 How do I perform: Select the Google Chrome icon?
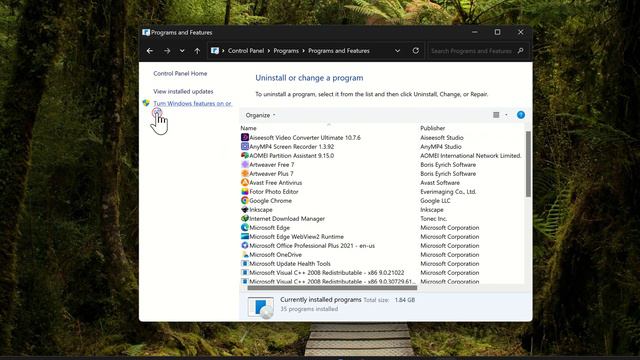tap(244, 200)
